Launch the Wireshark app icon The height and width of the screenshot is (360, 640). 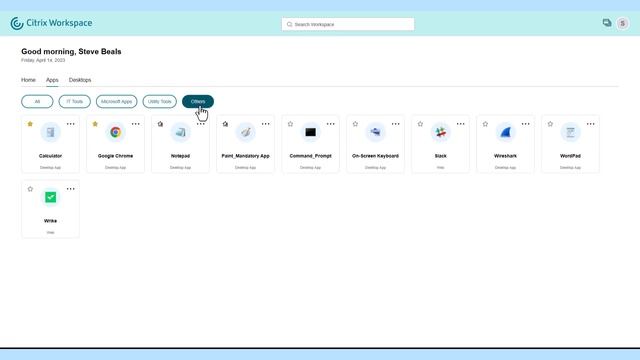pos(505,132)
